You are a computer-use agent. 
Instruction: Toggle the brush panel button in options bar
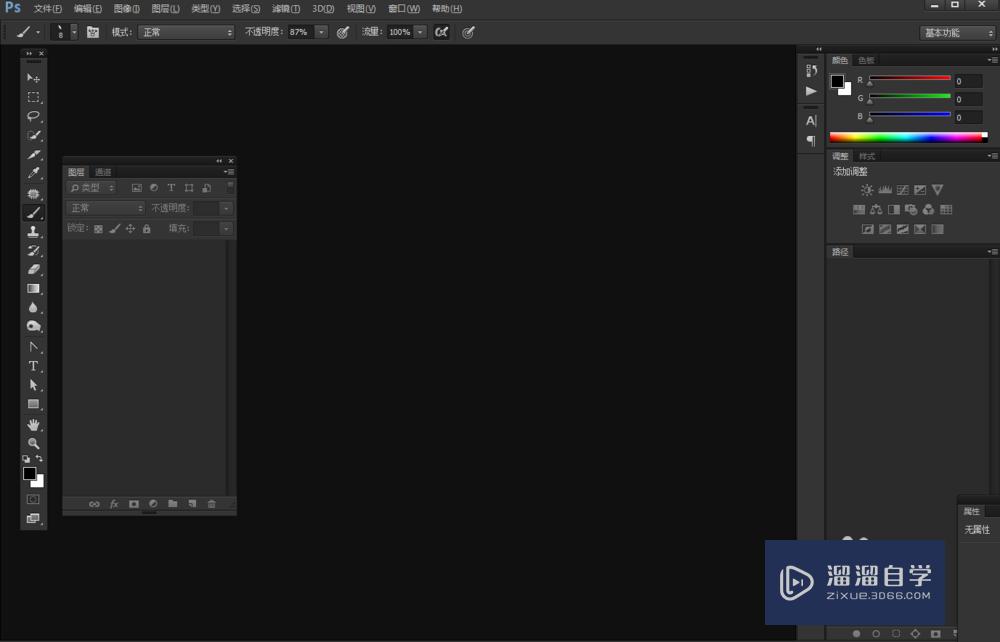[93, 32]
